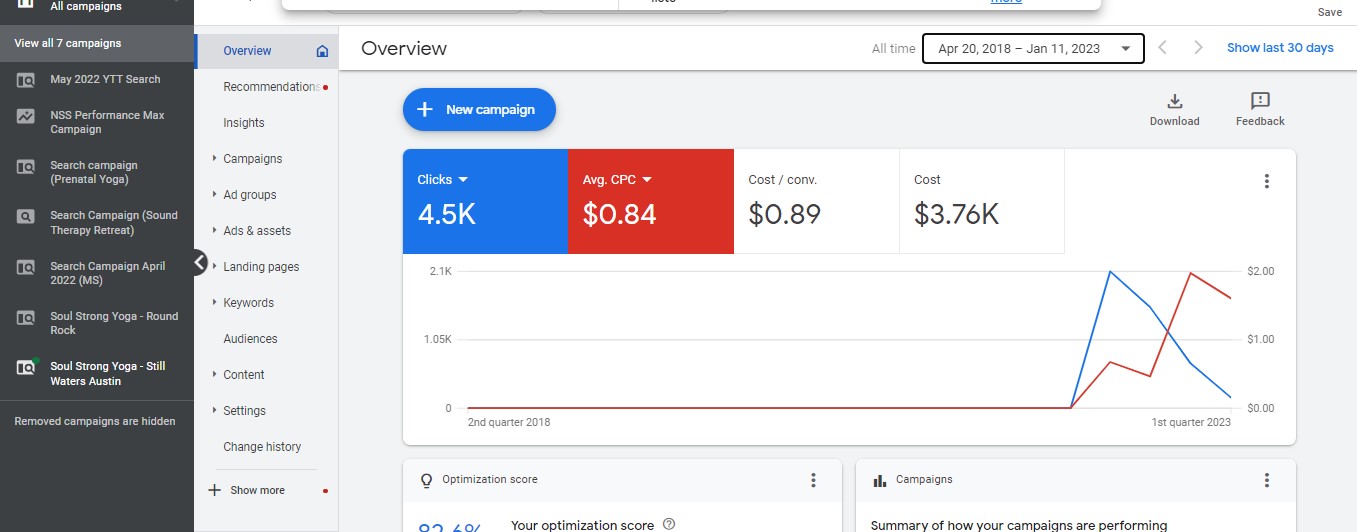1357x532 pixels.
Task: Click View all 7 campaigns
Action: [97, 43]
